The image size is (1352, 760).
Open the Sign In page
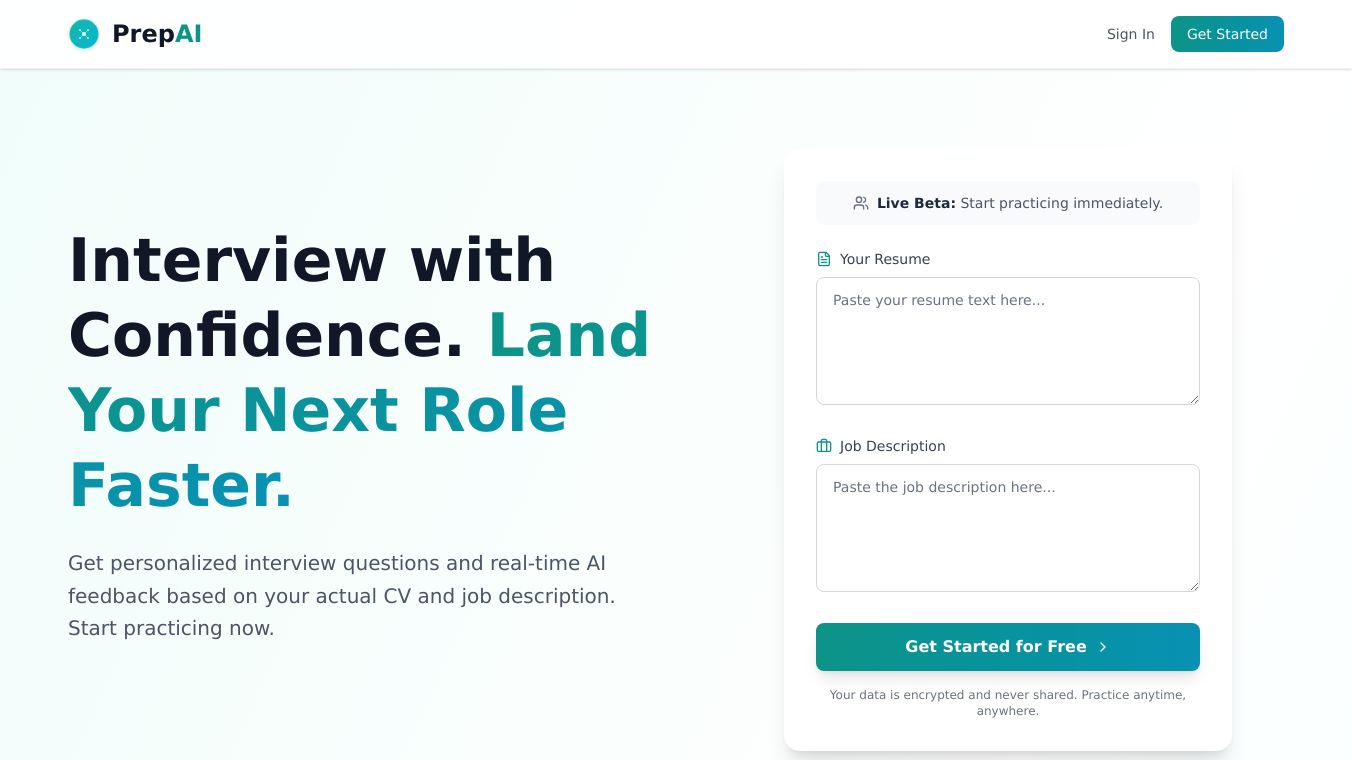(x=1130, y=34)
